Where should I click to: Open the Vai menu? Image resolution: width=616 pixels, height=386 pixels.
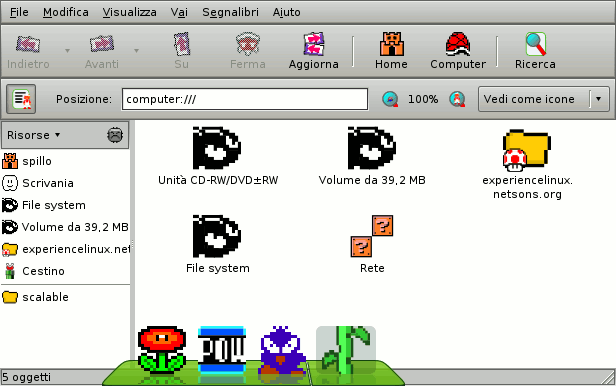[x=179, y=12]
